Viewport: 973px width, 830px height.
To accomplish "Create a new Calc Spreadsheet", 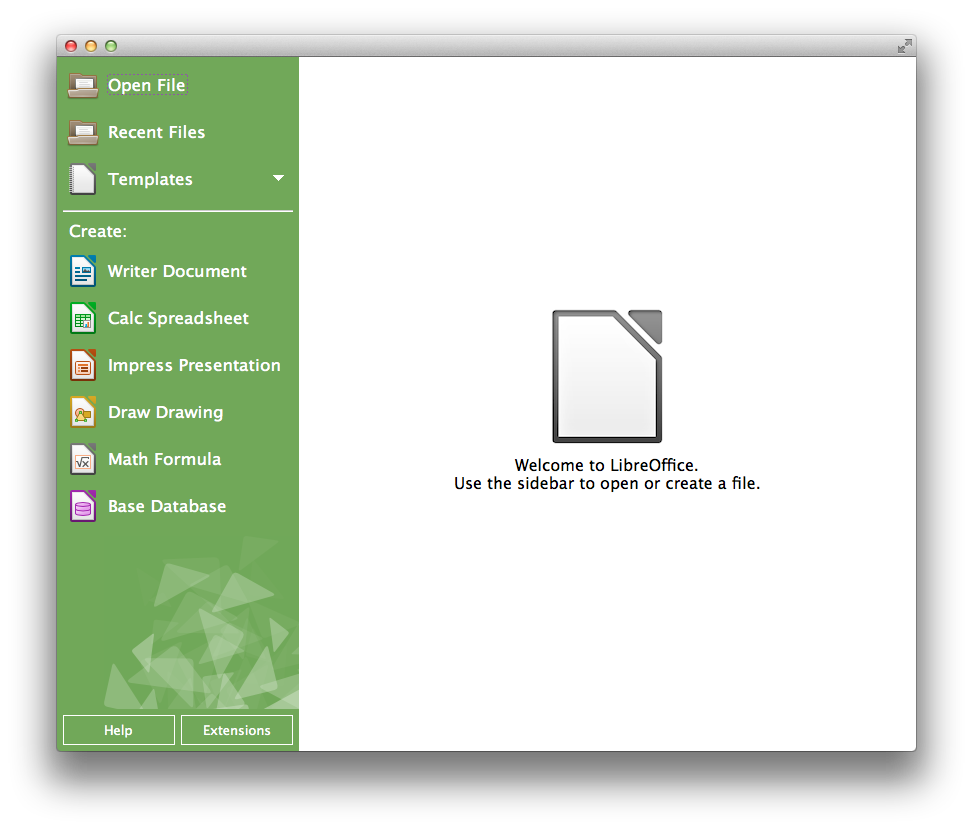I will click(x=178, y=318).
